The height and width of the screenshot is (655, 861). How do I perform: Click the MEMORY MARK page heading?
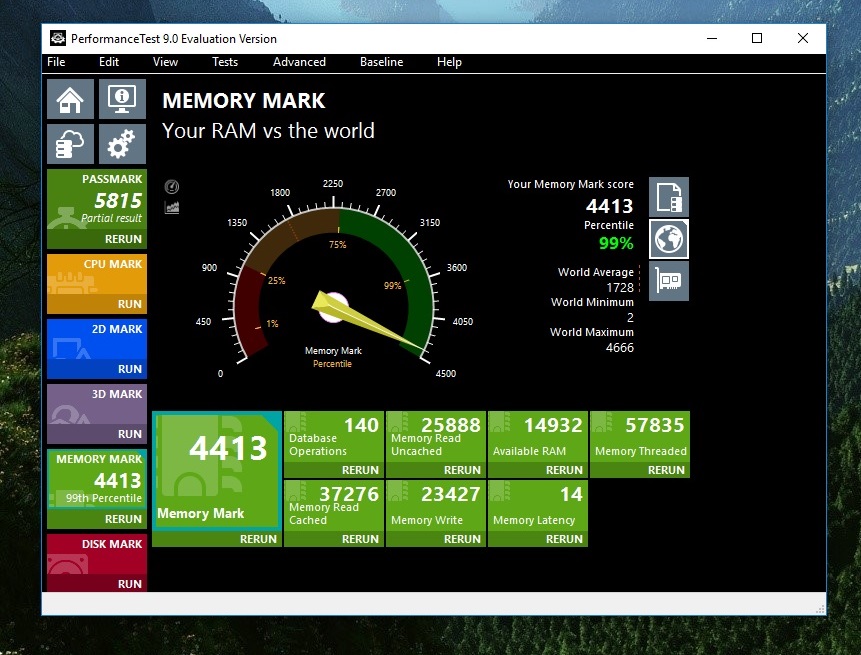244,101
